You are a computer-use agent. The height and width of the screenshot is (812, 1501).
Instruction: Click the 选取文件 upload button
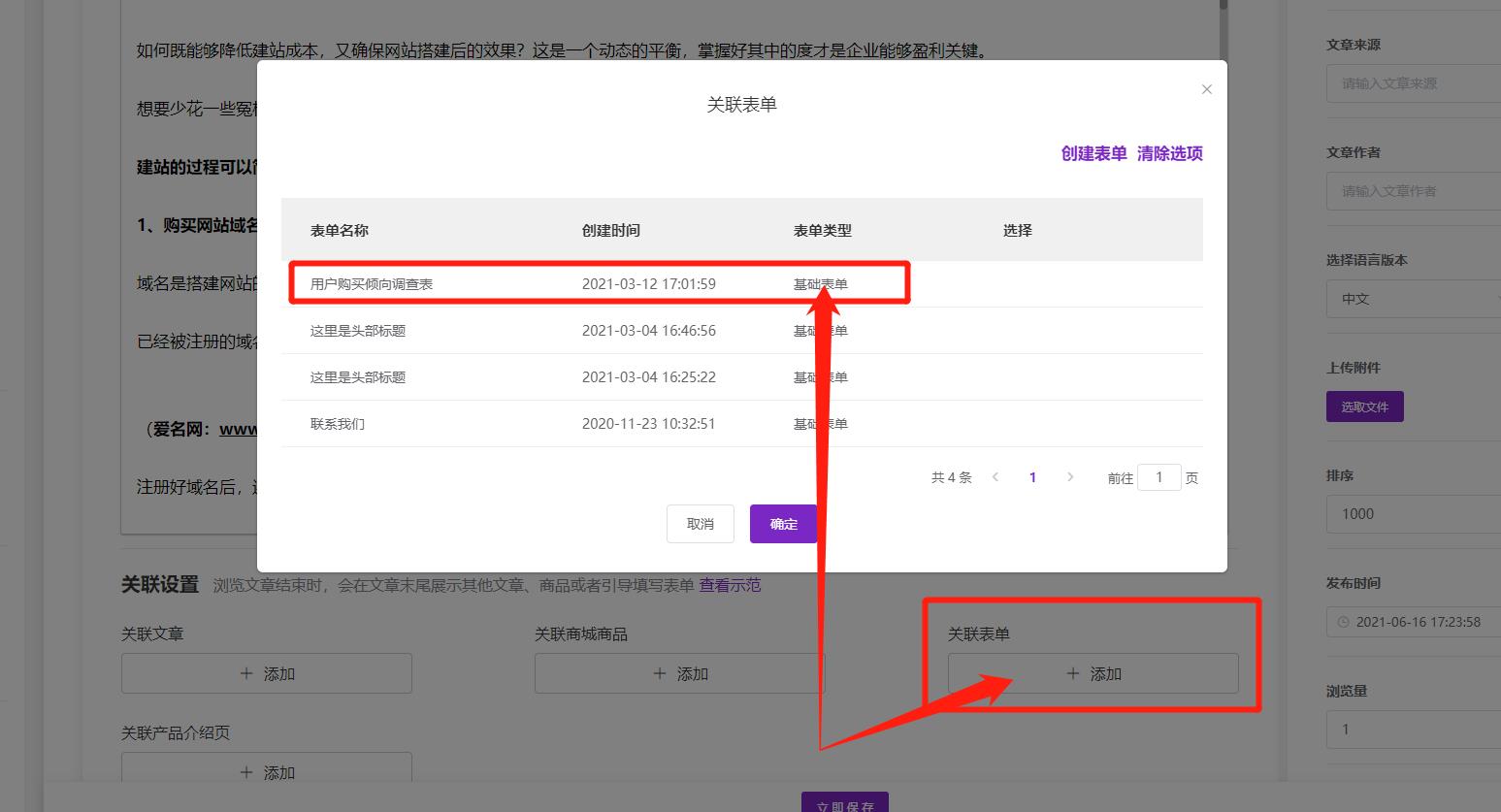point(1364,406)
